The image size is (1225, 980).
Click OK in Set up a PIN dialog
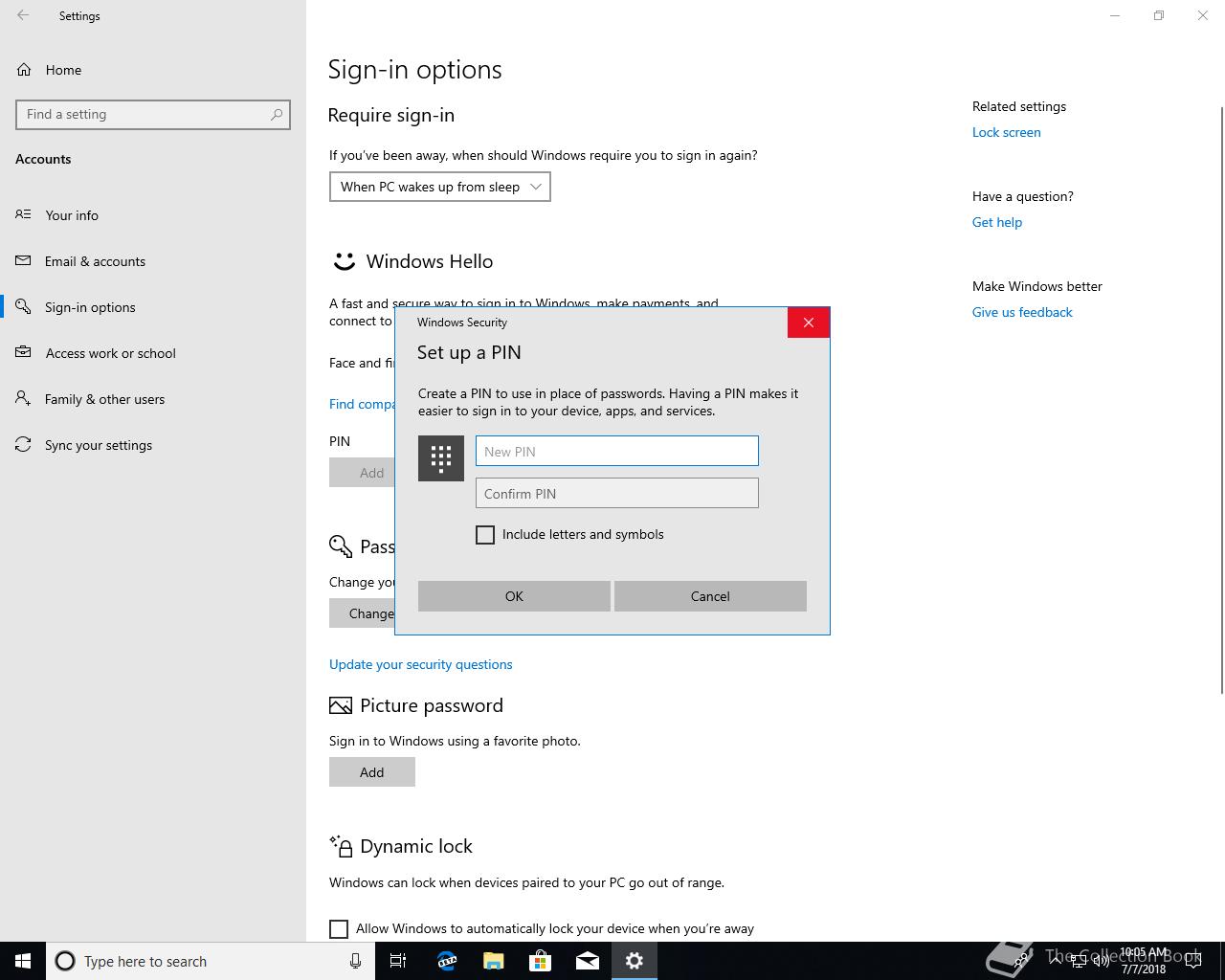514,596
